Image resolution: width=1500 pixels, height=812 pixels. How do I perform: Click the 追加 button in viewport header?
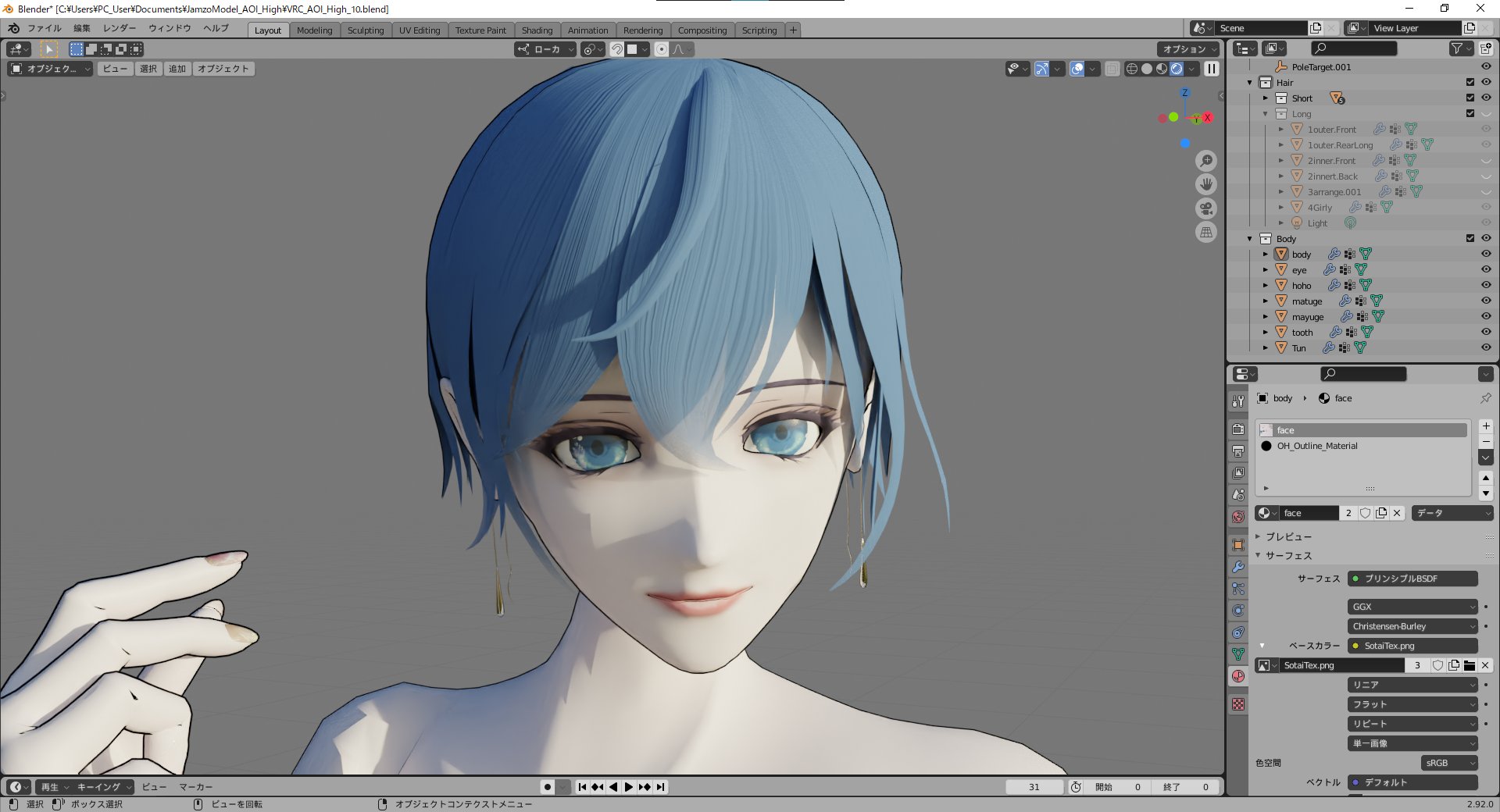177,69
